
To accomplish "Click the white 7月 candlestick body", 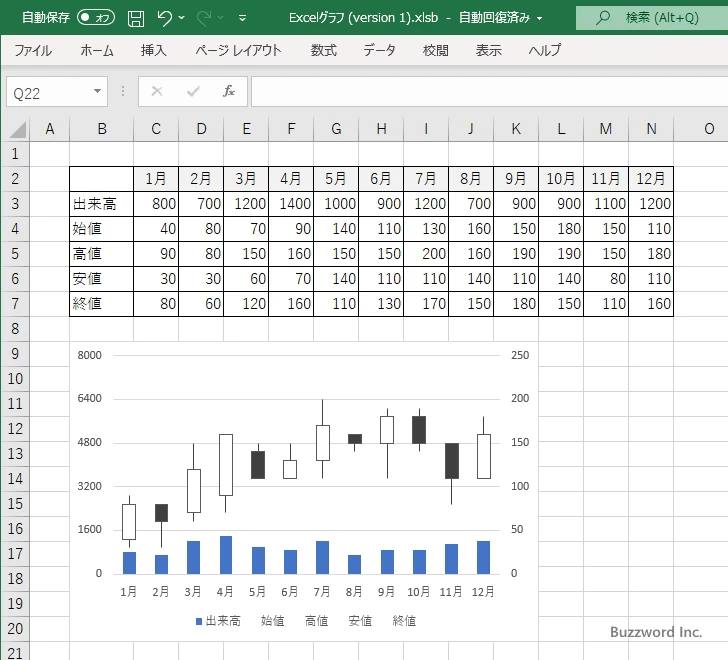I will pos(323,443).
